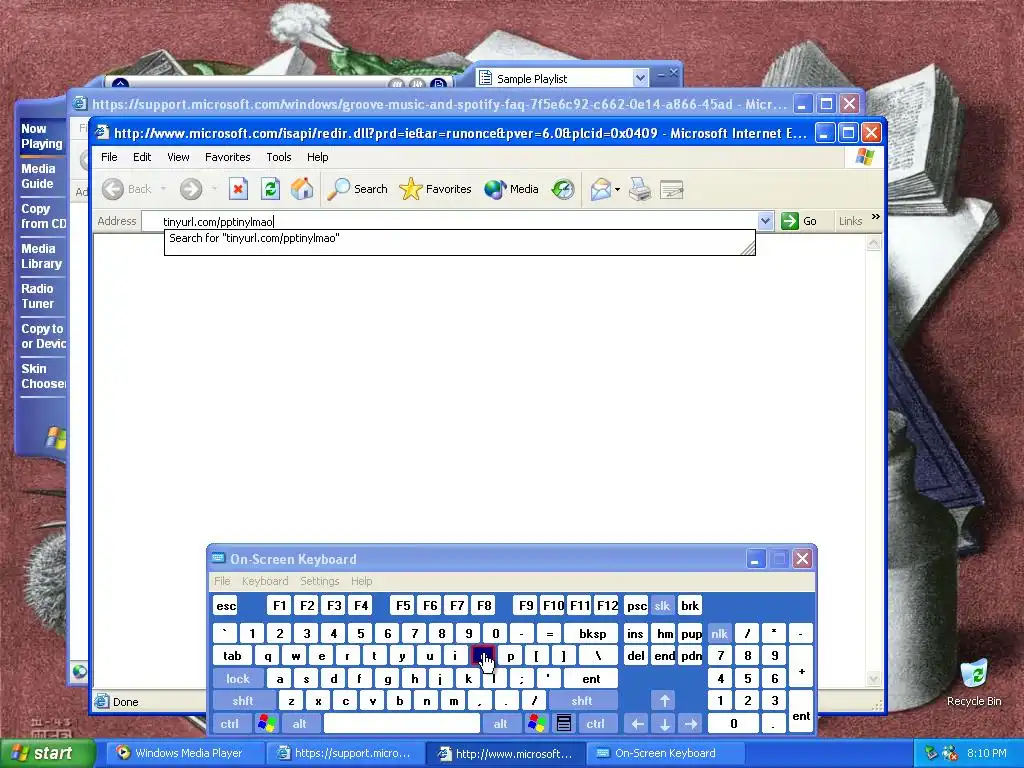Toggle the lock (caps lock) key
The image size is (1024, 768).
(x=238, y=679)
